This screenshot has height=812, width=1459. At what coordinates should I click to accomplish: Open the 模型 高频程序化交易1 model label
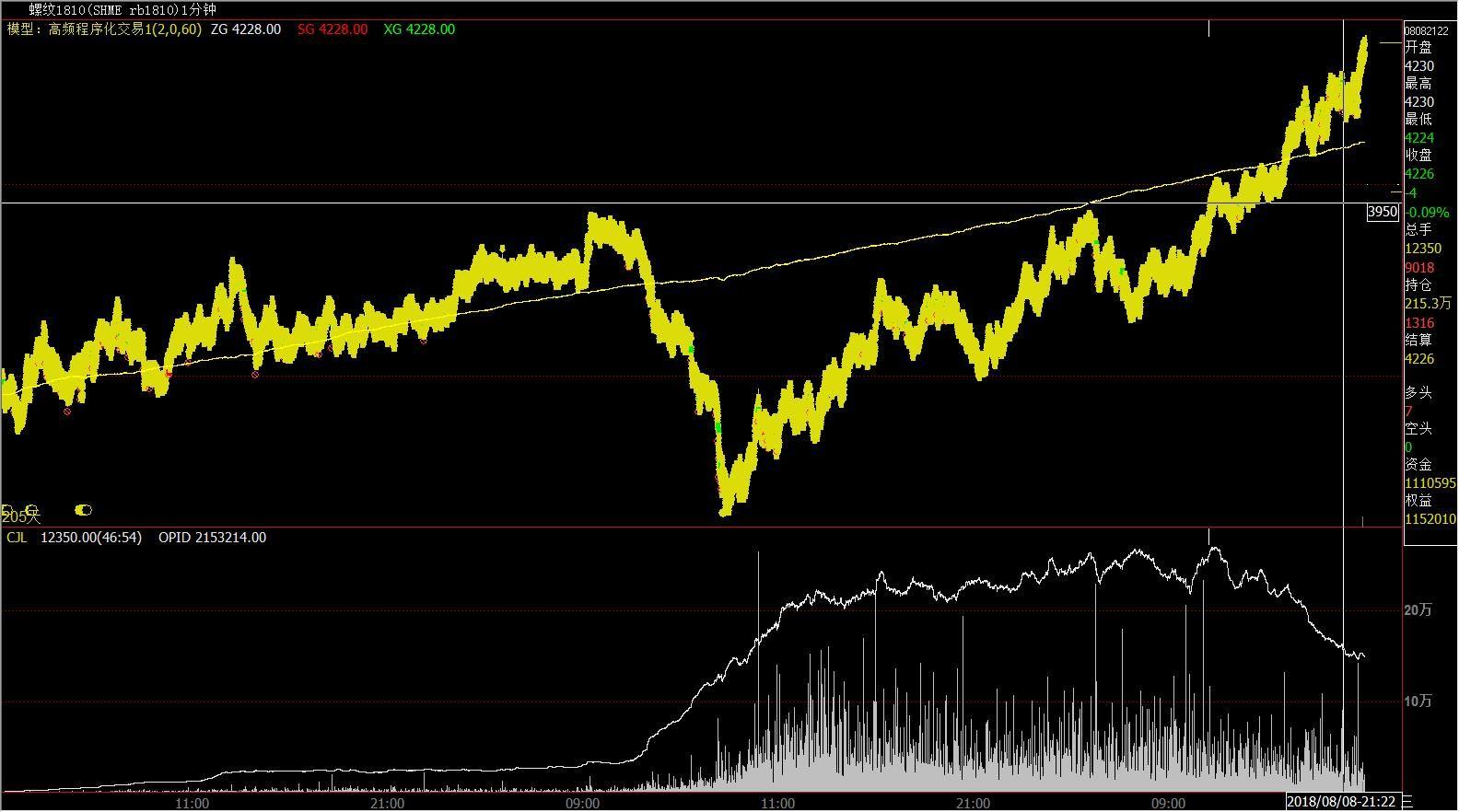point(103,29)
